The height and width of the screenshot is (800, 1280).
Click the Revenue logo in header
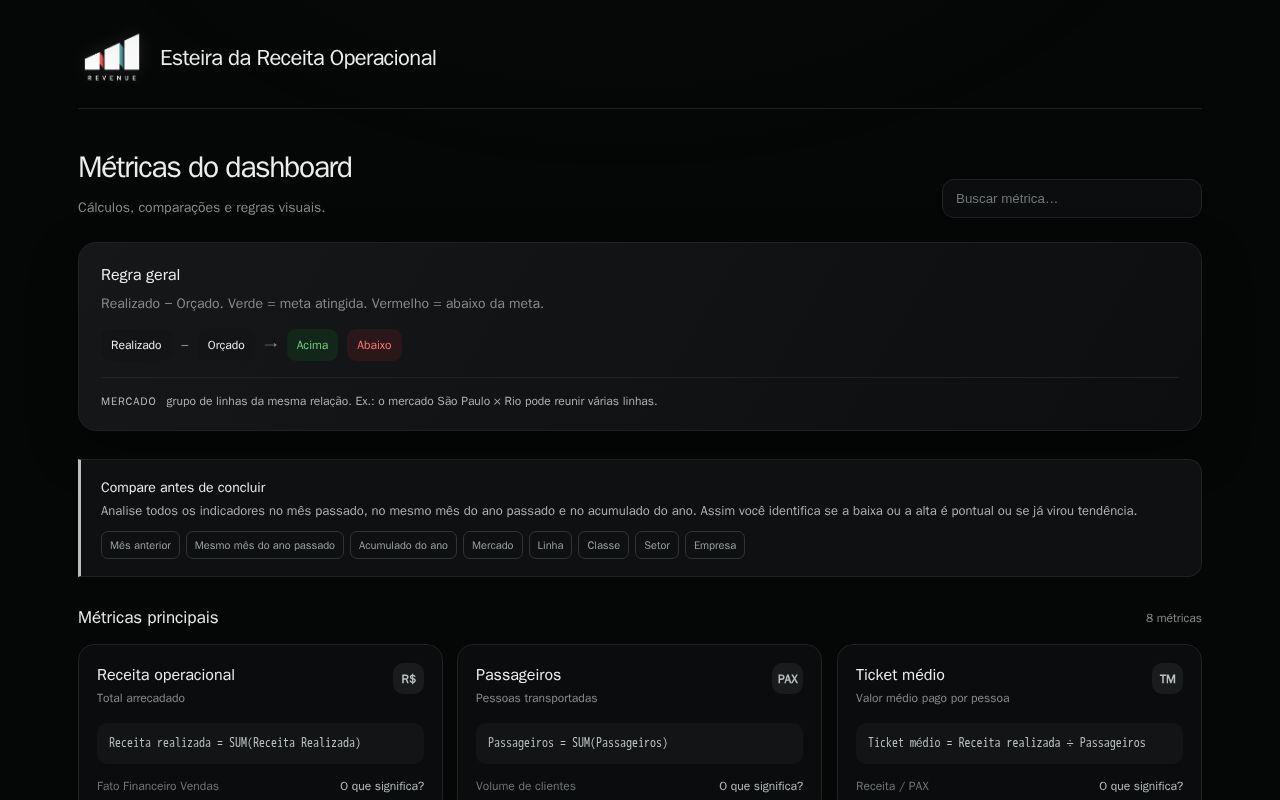click(x=111, y=57)
